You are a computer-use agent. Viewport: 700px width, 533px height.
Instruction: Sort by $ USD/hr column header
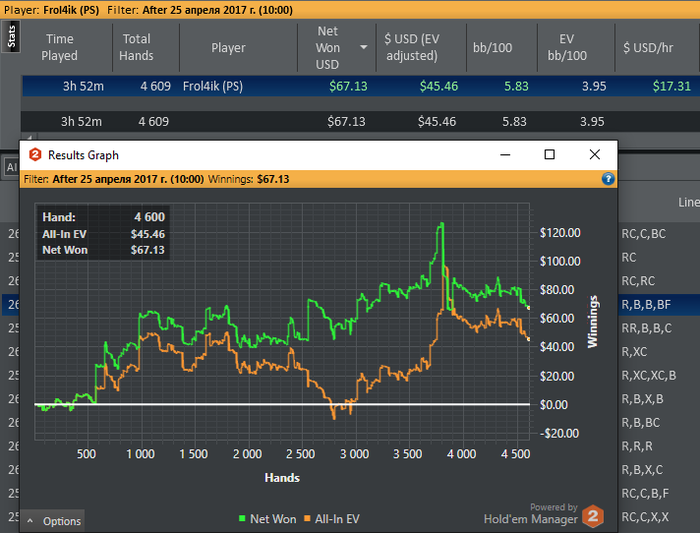[x=648, y=47]
